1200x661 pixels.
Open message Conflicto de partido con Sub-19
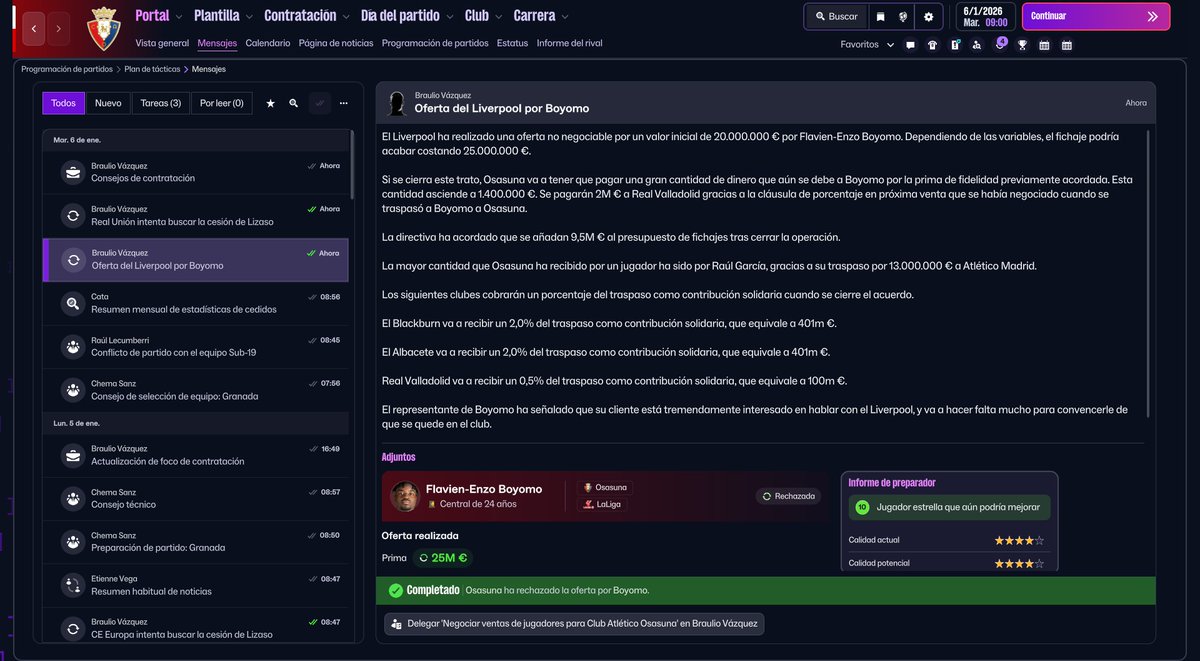pos(196,346)
